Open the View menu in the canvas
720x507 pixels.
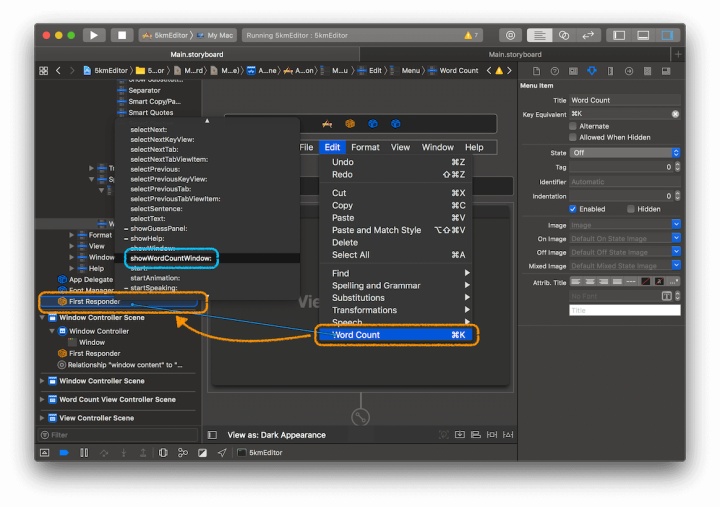(x=400, y=147)
